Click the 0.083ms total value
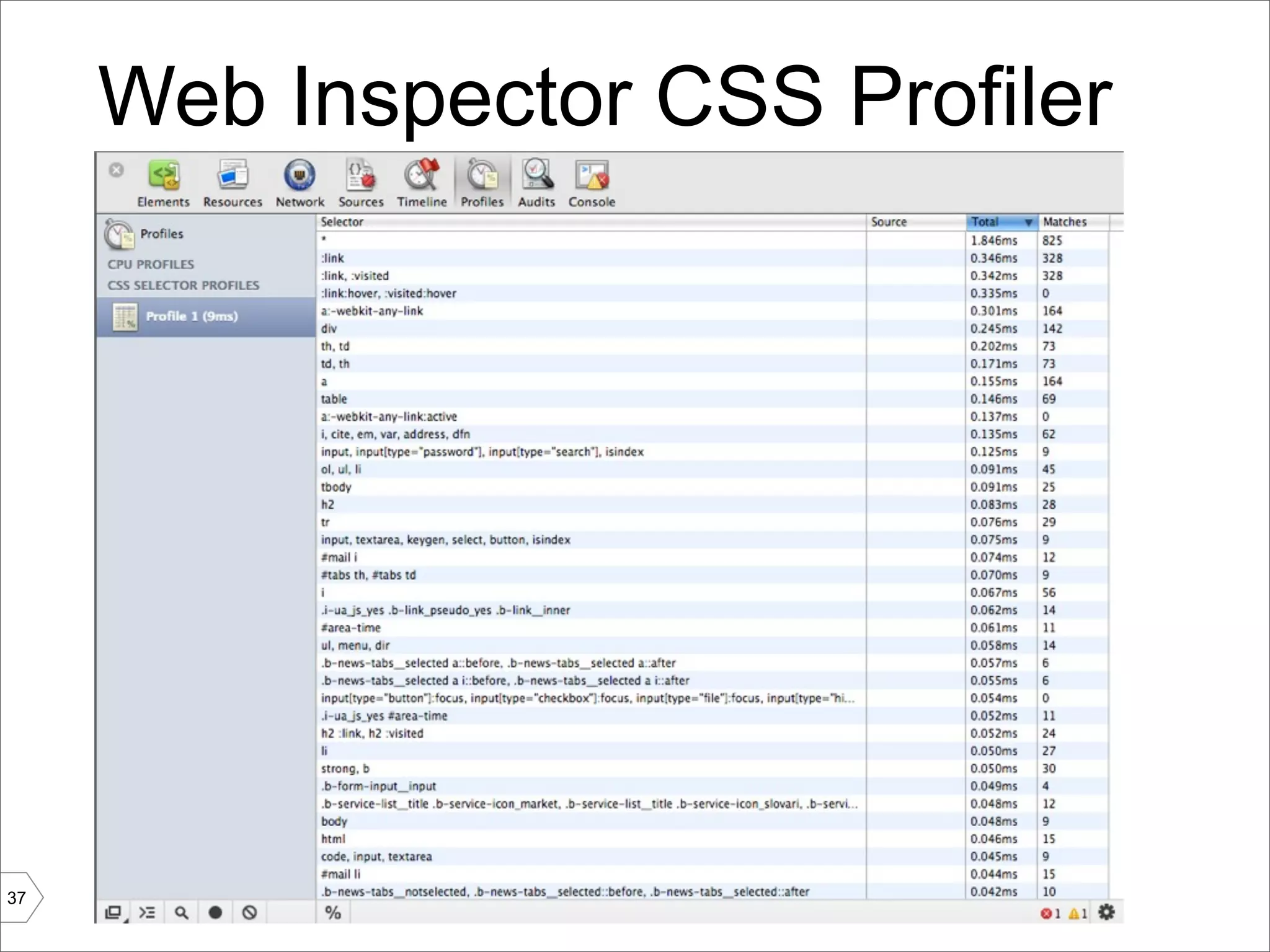 (993, 505)
